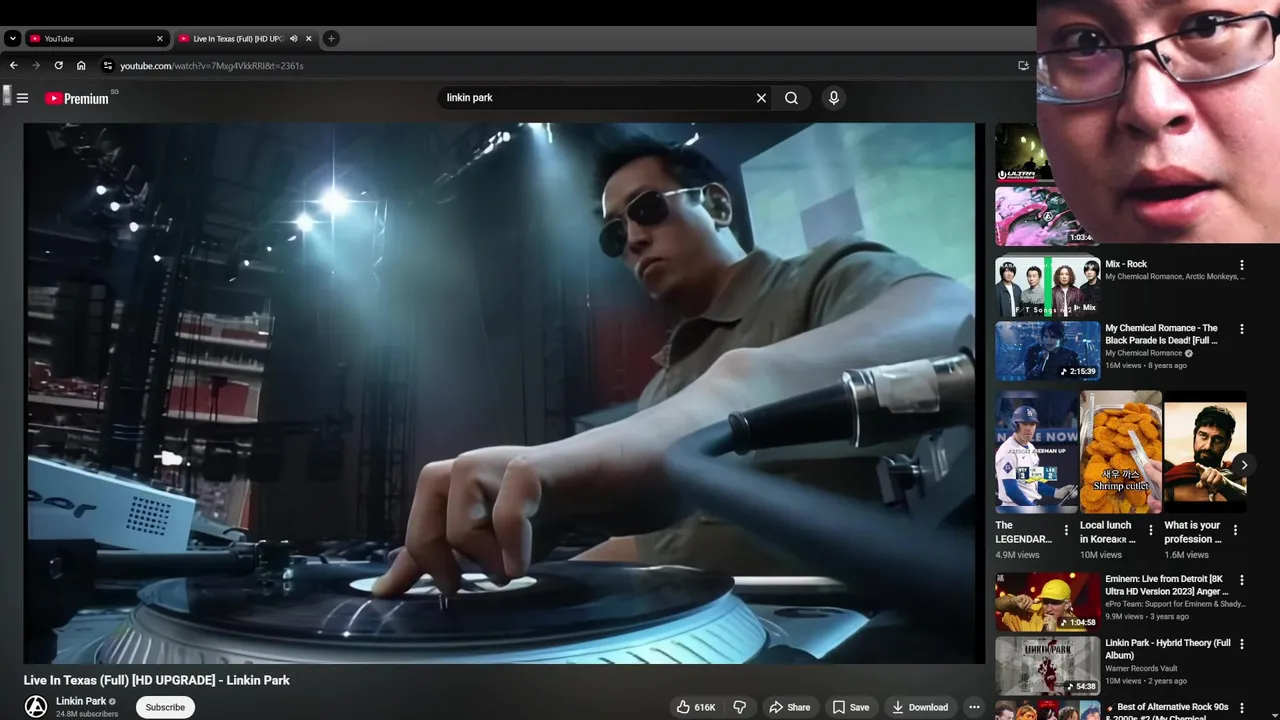Open options for 'What is your profession' Short
This screenshot has width=1280, height=720.
pyautogui.click(x=1235, y=531)
